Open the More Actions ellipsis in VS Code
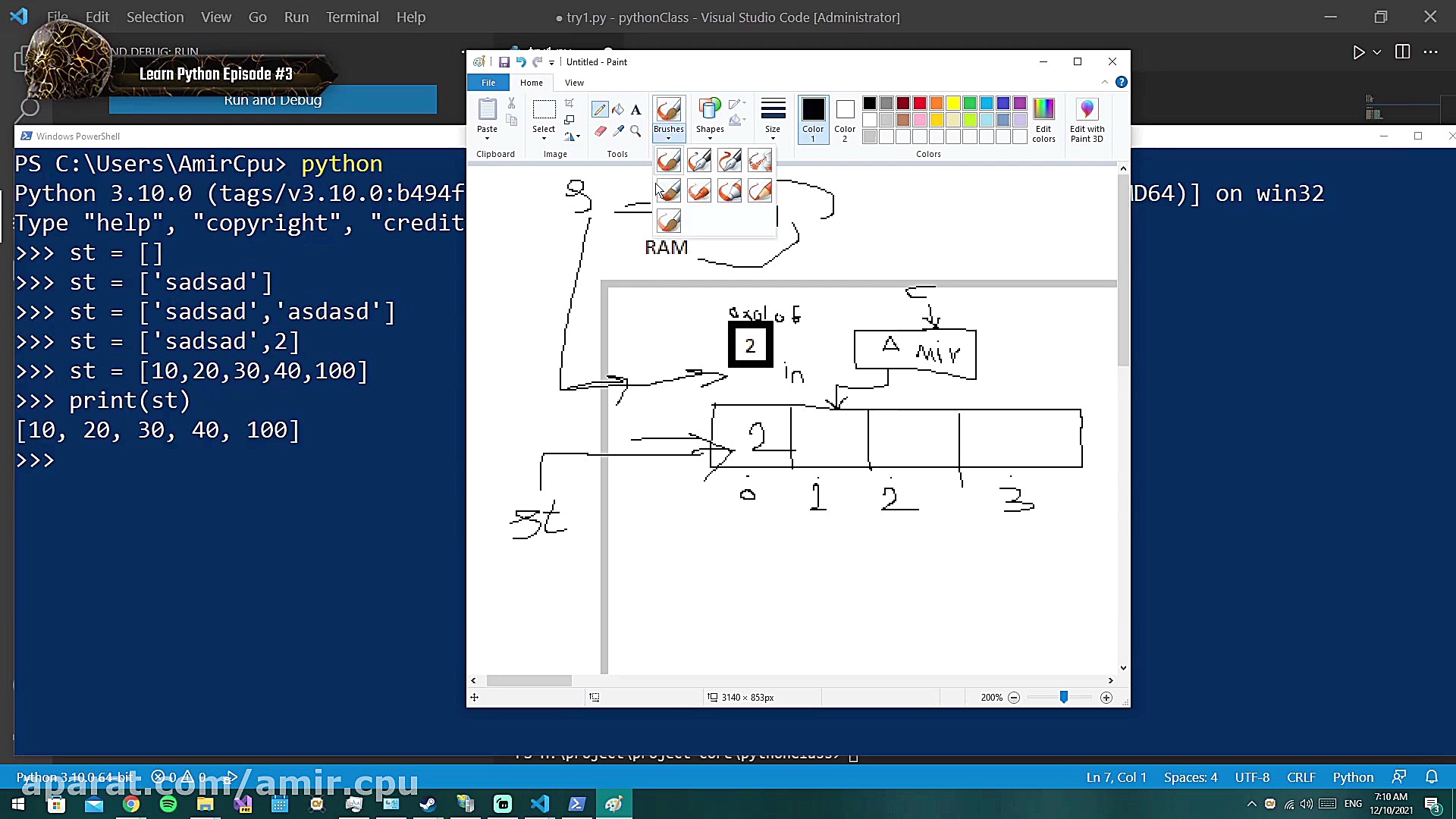Viewport: 1456px width, 819px height. [x=1430, y=52]
